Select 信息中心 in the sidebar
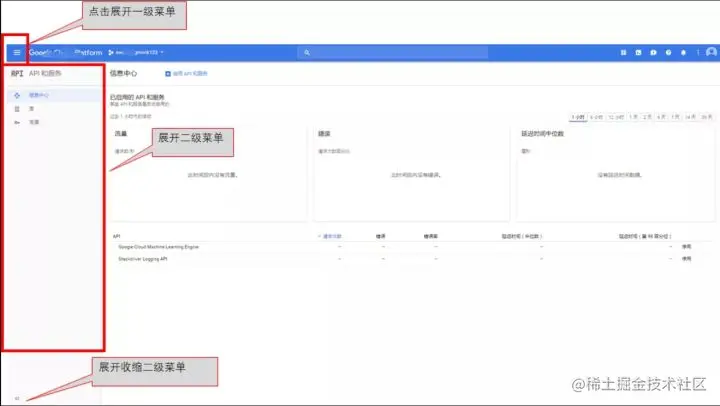 tap(55, 95)
